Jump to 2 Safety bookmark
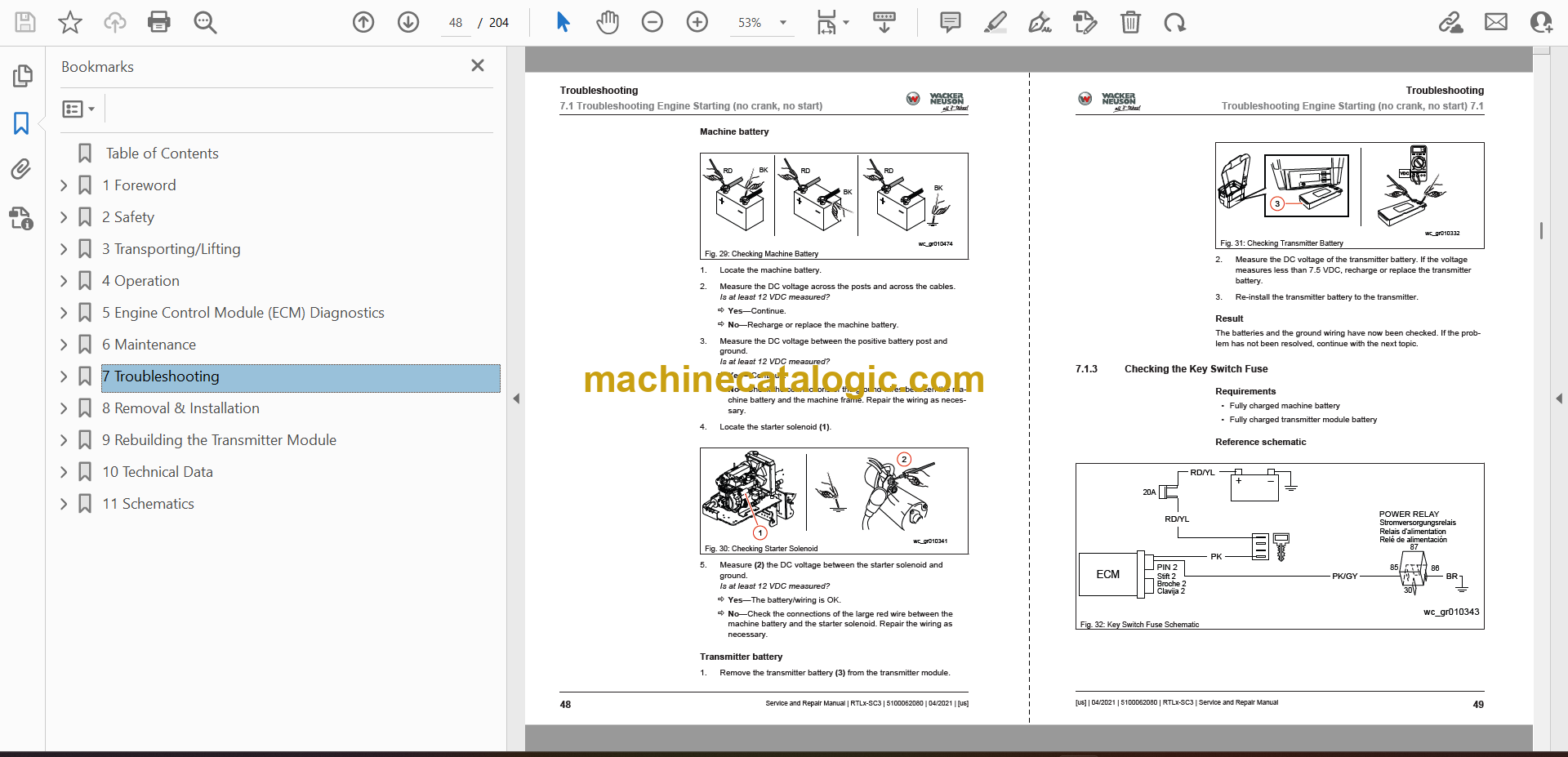Viewport: 1568px width, 757px height. (128, 217)
